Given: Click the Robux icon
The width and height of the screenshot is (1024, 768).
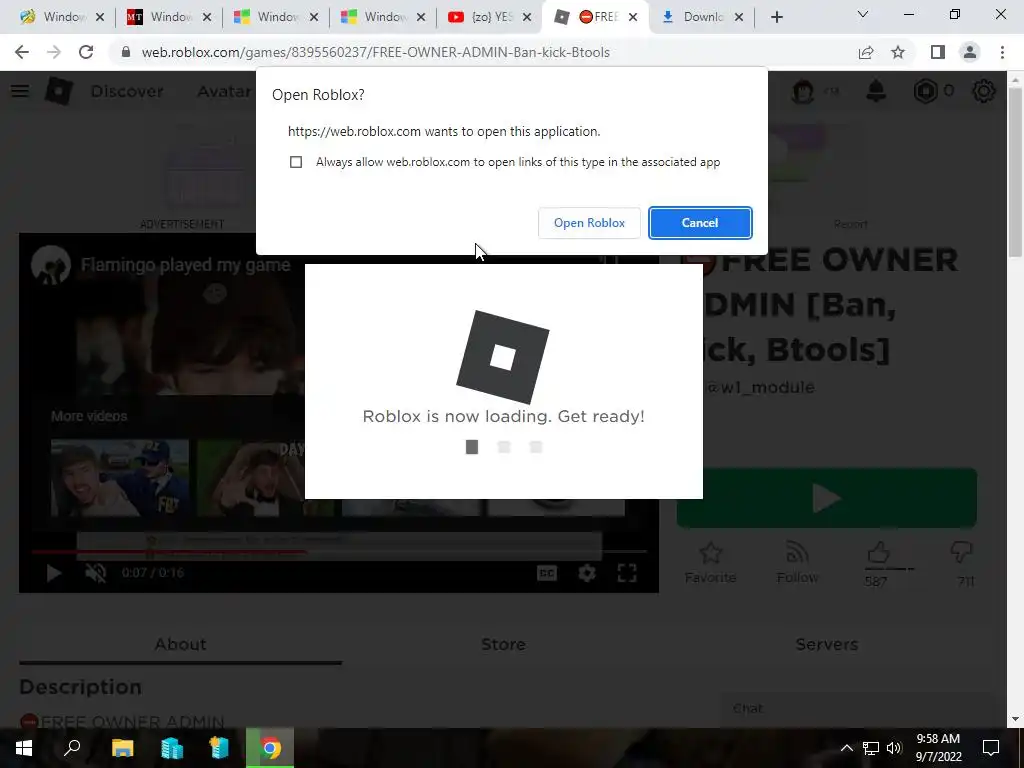Looking at the screenshot, I should [925, 91].
